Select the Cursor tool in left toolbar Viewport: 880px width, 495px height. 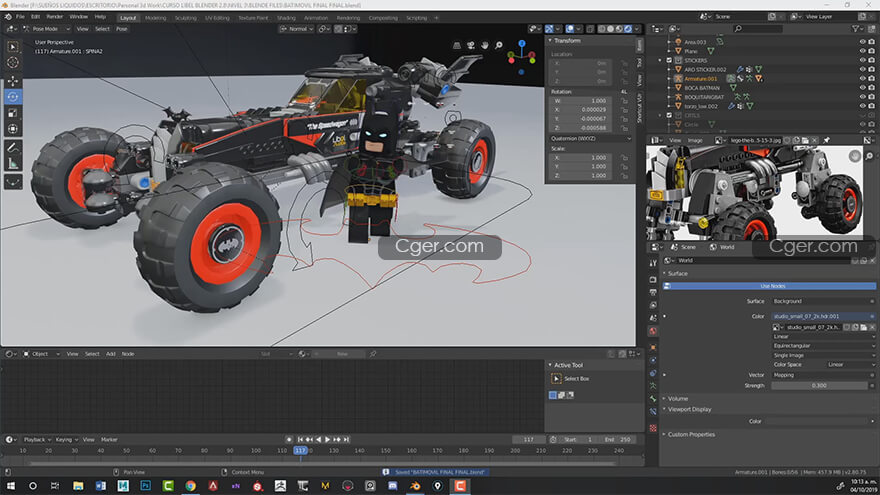[13, 62]
